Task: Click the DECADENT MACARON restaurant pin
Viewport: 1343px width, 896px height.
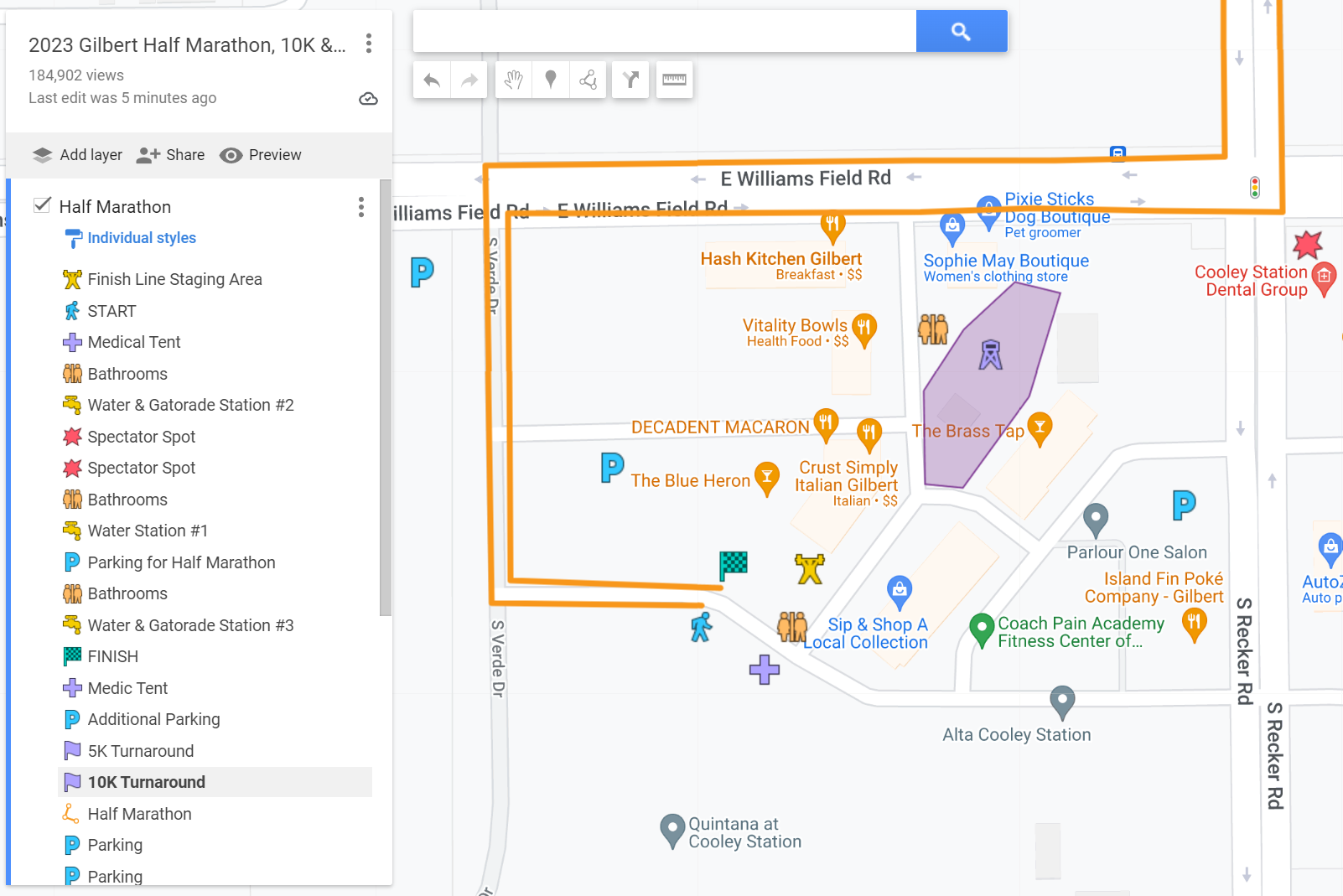Action: coord(826,425)
